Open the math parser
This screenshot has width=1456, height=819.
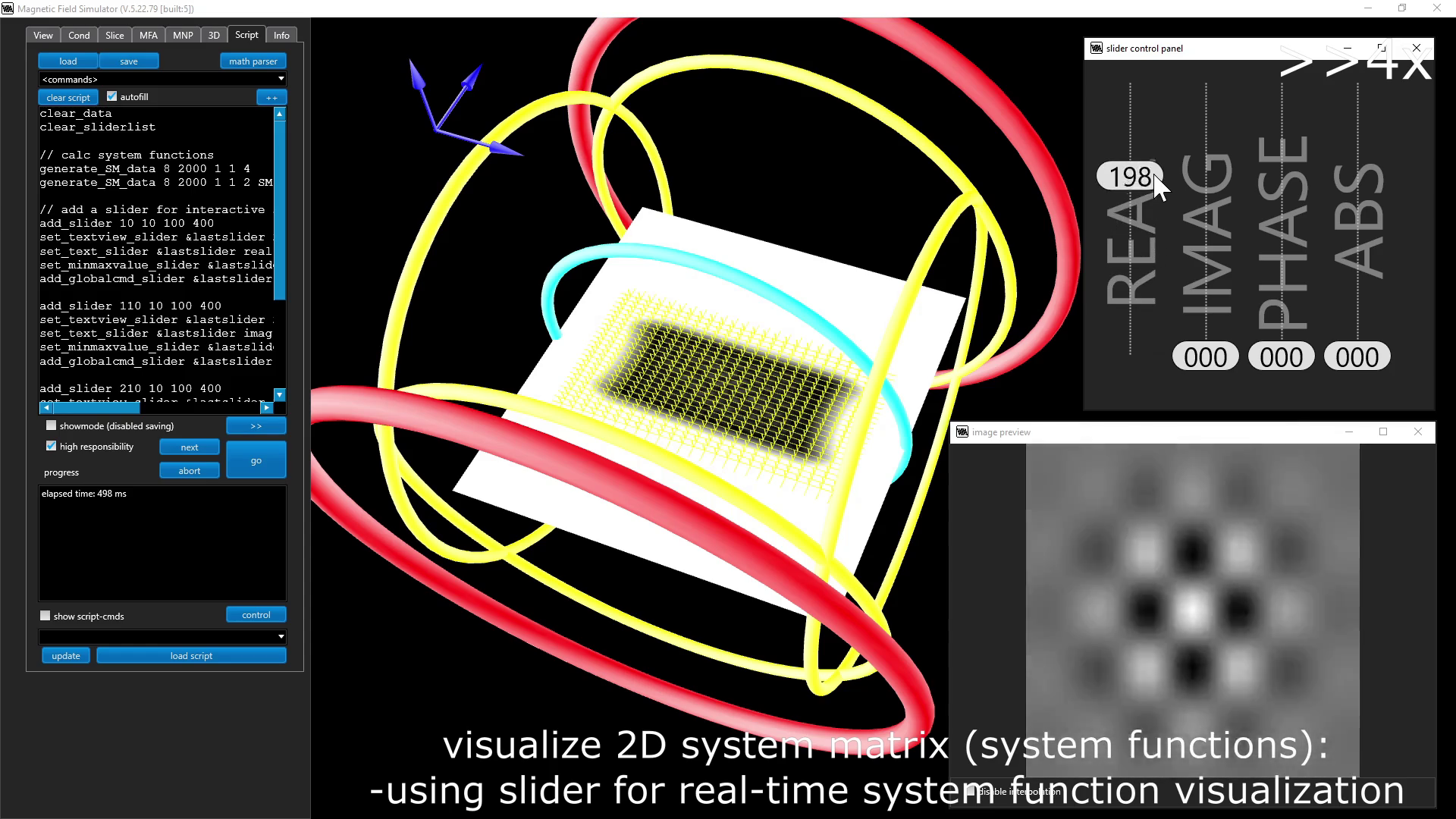(x=253, y=61)
